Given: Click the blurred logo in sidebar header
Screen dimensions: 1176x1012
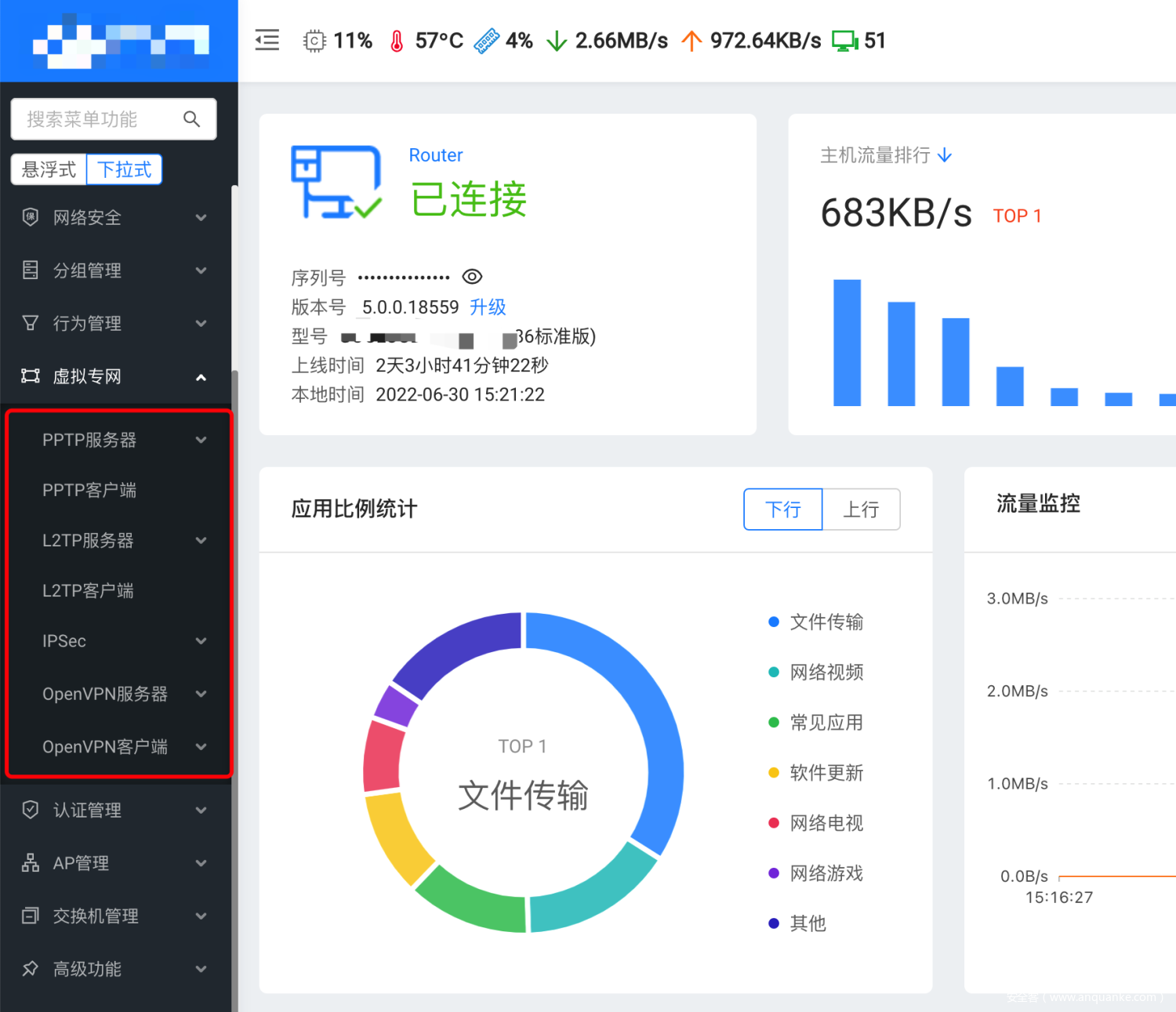Looking at the screenshot, I should click(121, 41).
